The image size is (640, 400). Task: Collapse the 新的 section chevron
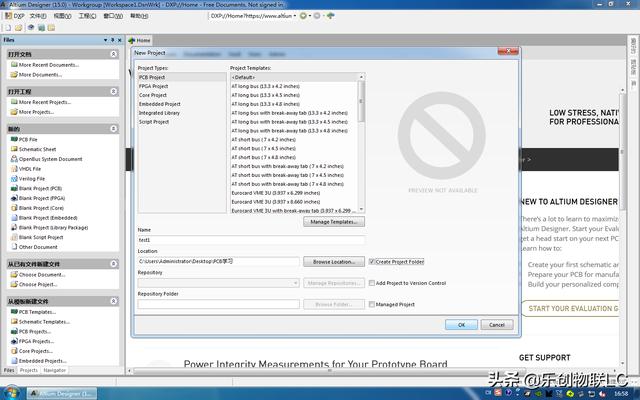coord(113,129)
